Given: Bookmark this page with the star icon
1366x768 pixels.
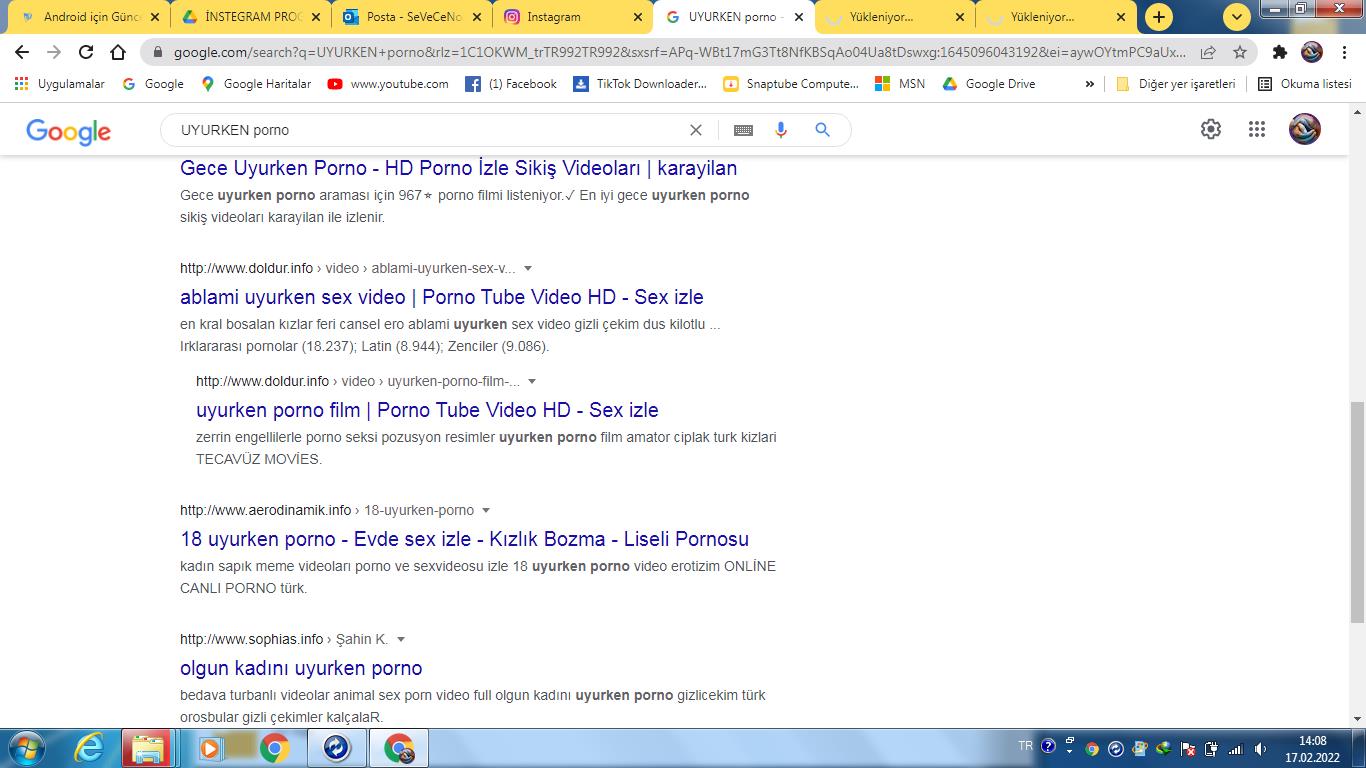Looking at the screenshot, I should [x=1240, y=52].
